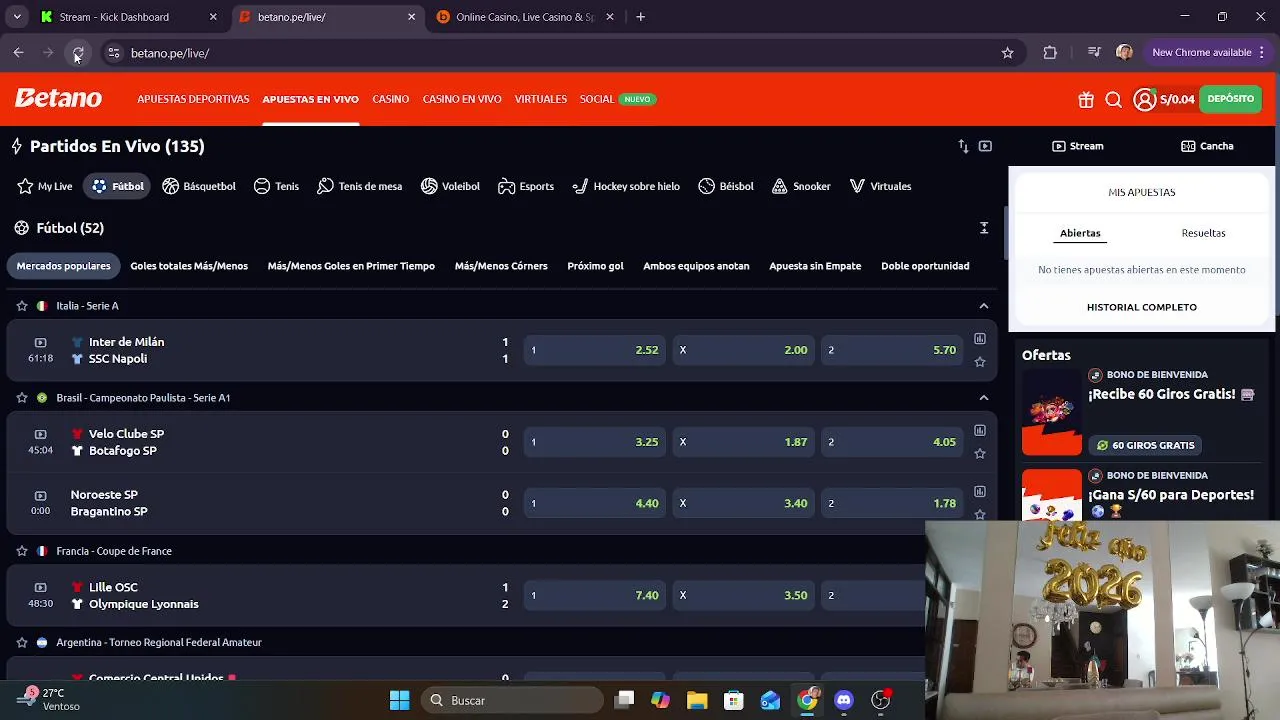Open stream icon for Inter de Milán match
Image resolution: width=1280 pixels, height=720 pixels.
pyautogui.click(x=40, y=342)
